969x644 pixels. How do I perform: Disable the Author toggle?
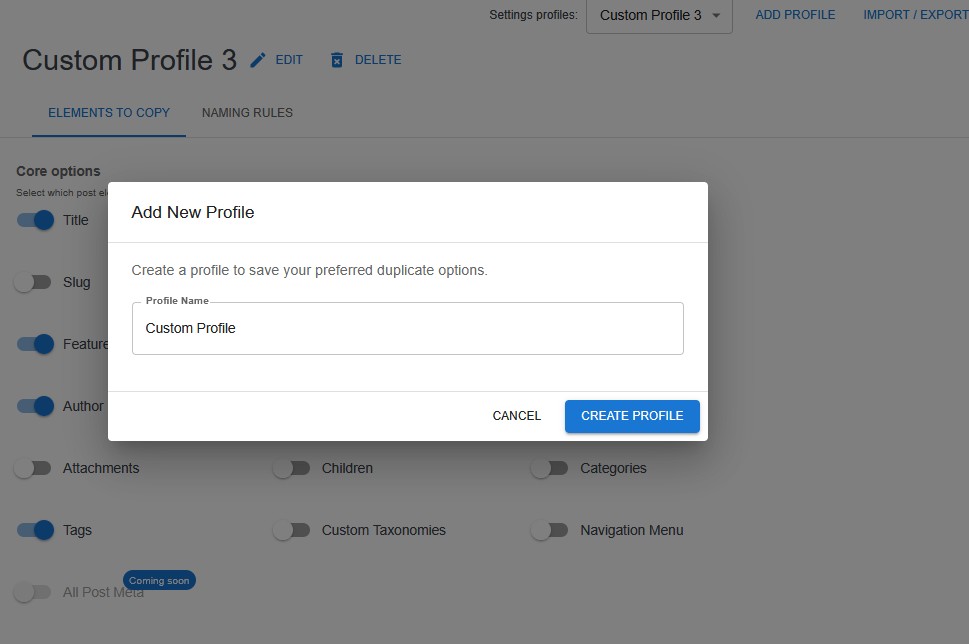35,406
